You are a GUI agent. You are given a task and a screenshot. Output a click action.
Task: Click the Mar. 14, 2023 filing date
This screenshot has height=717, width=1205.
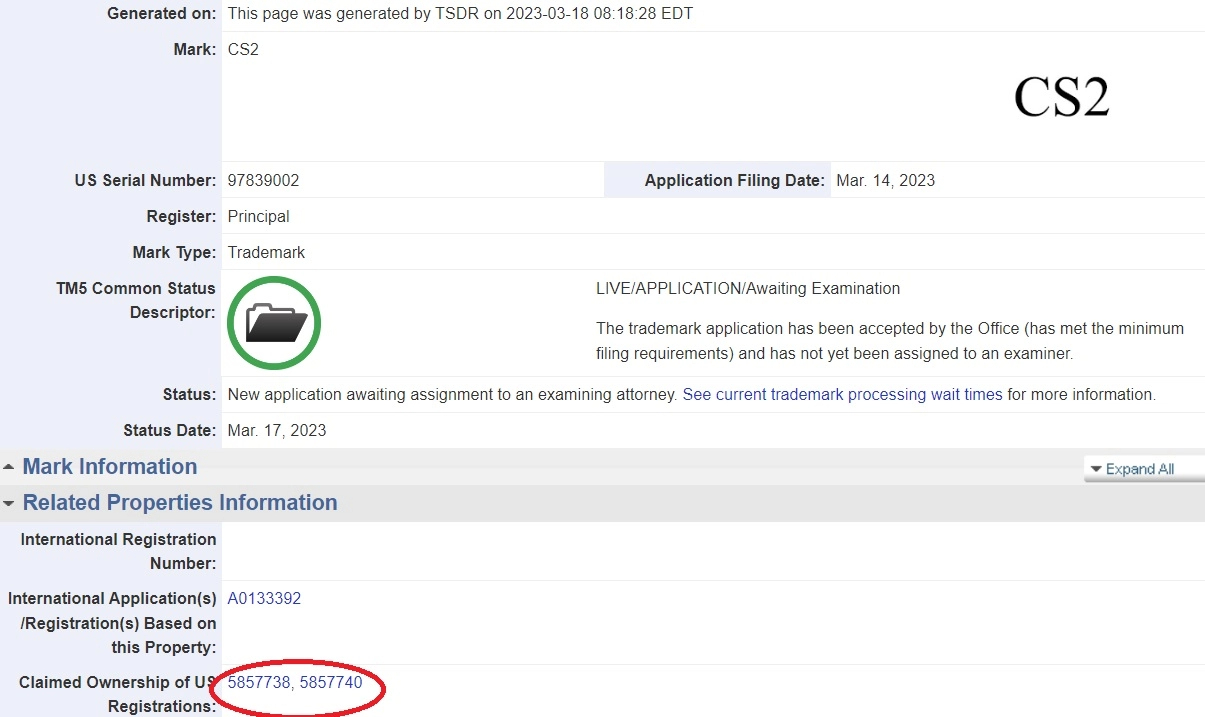(885, 181)
